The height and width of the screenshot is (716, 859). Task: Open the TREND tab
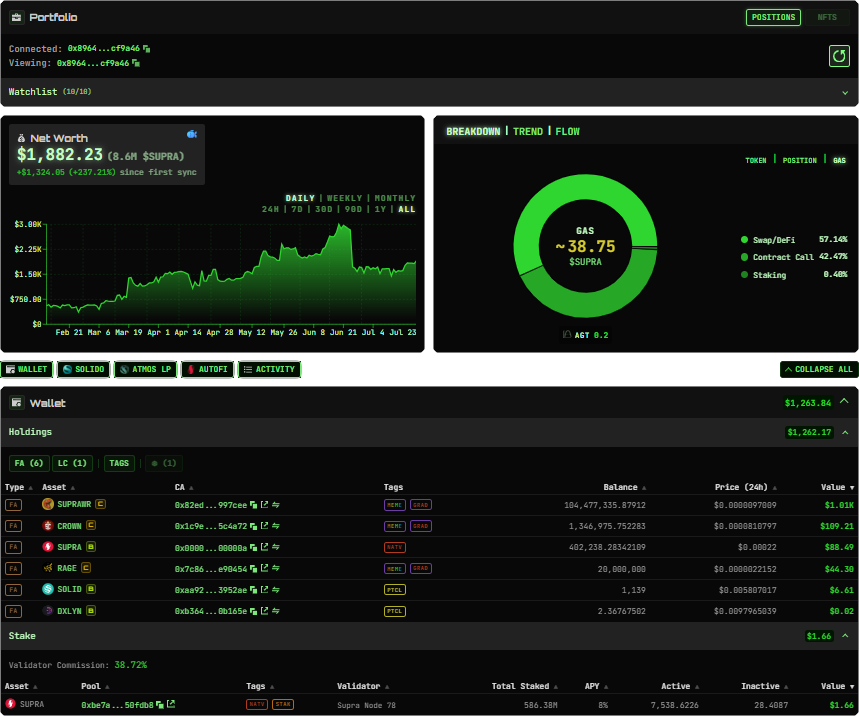click(x=528, y=131)
